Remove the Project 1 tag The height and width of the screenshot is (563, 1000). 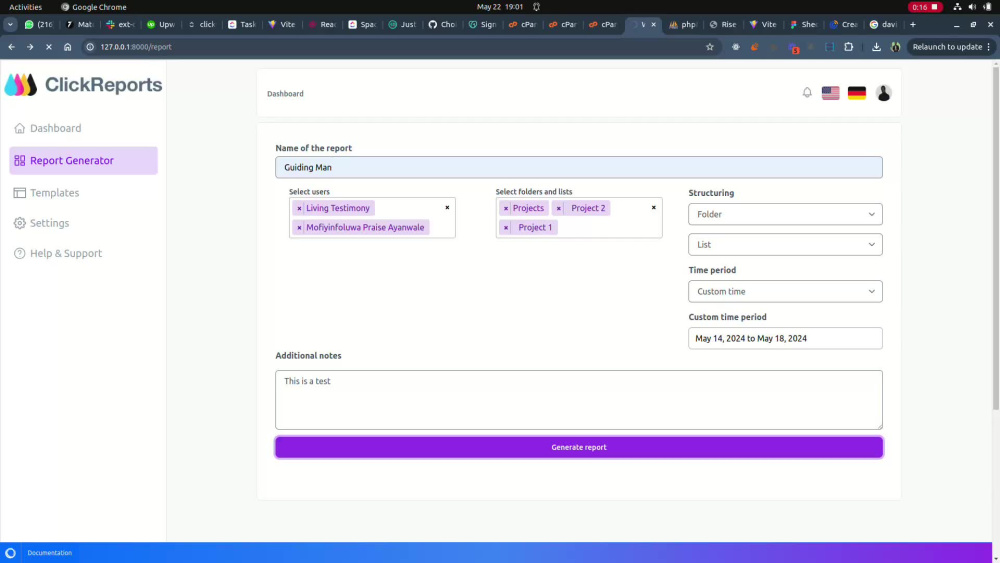pyautogui.click(x=506, y=228)
